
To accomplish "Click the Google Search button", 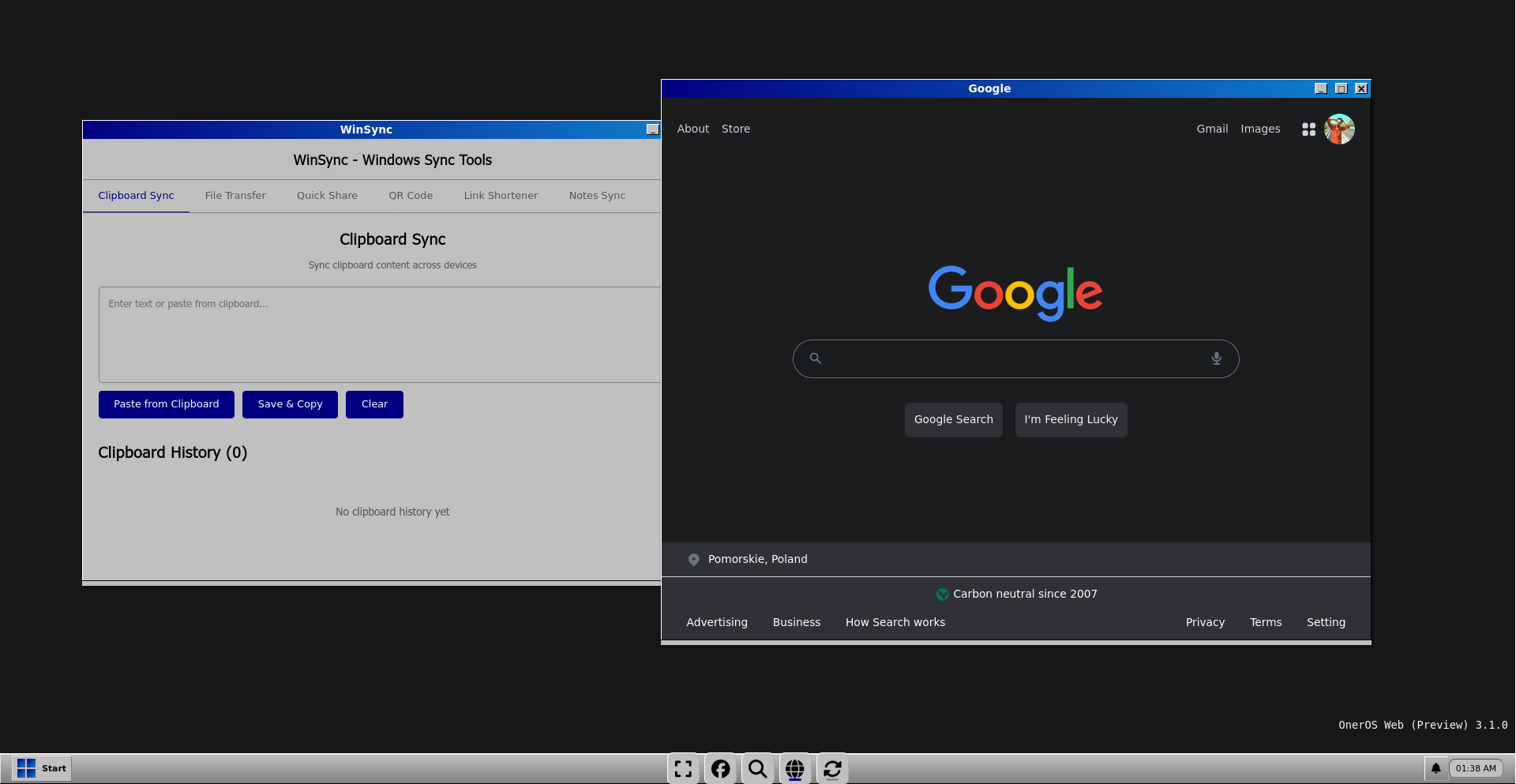I will (x=954, y=420).
